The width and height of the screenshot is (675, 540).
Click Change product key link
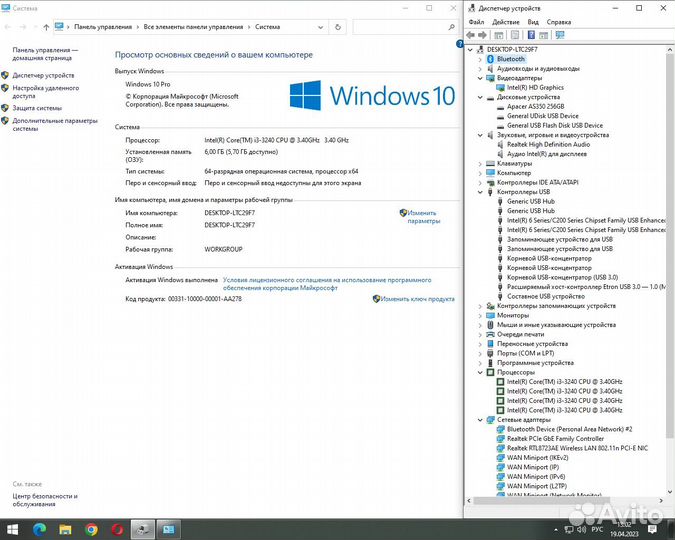tap(417, 299)
